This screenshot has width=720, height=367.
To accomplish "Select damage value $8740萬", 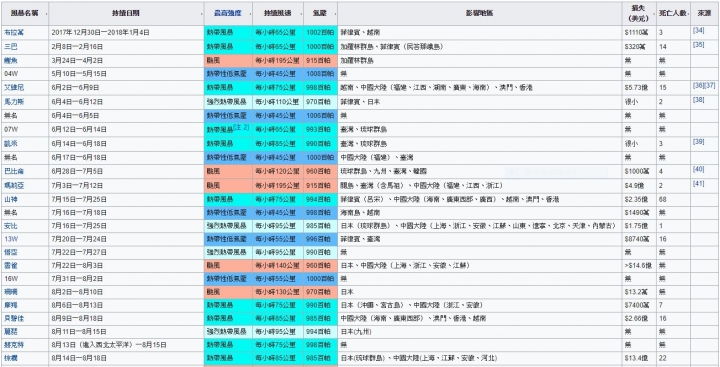I will click(637, 239).
